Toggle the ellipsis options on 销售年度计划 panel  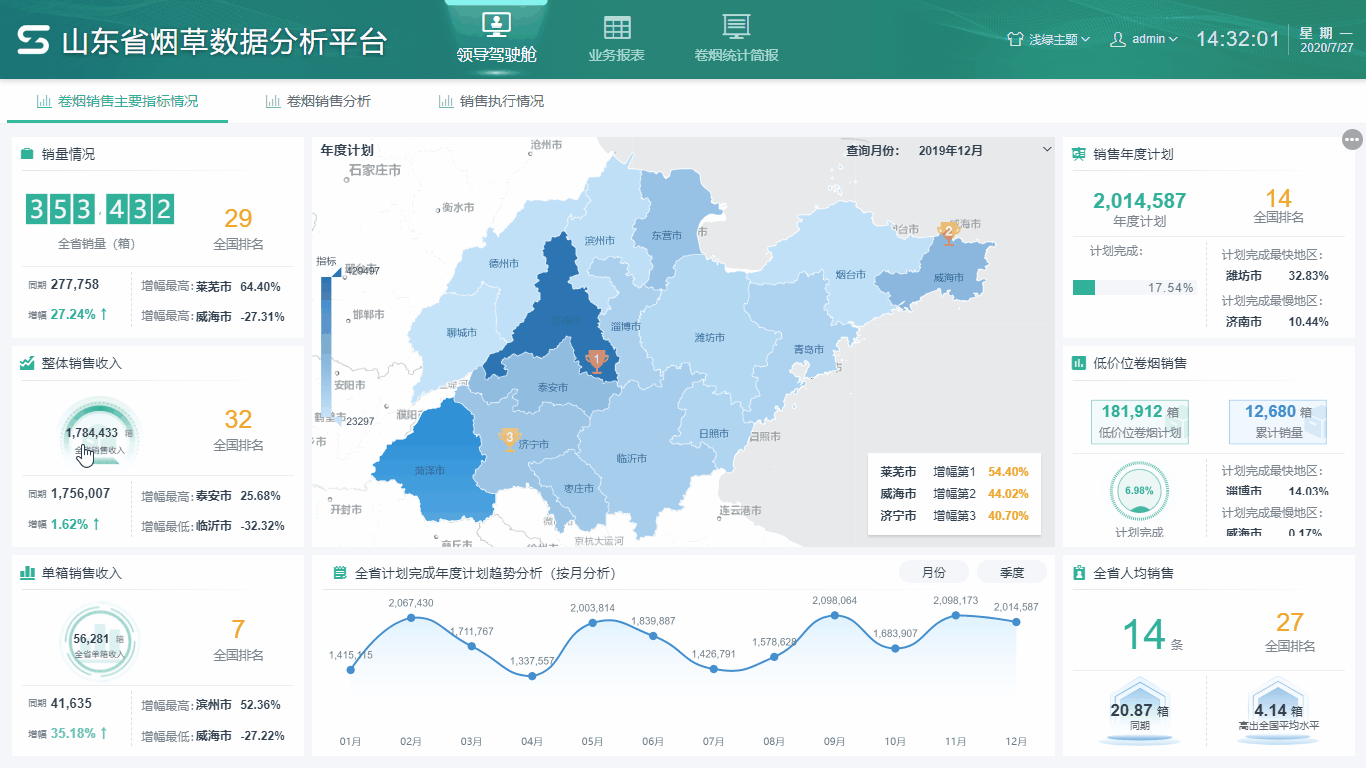click(x=1352, y=139)
